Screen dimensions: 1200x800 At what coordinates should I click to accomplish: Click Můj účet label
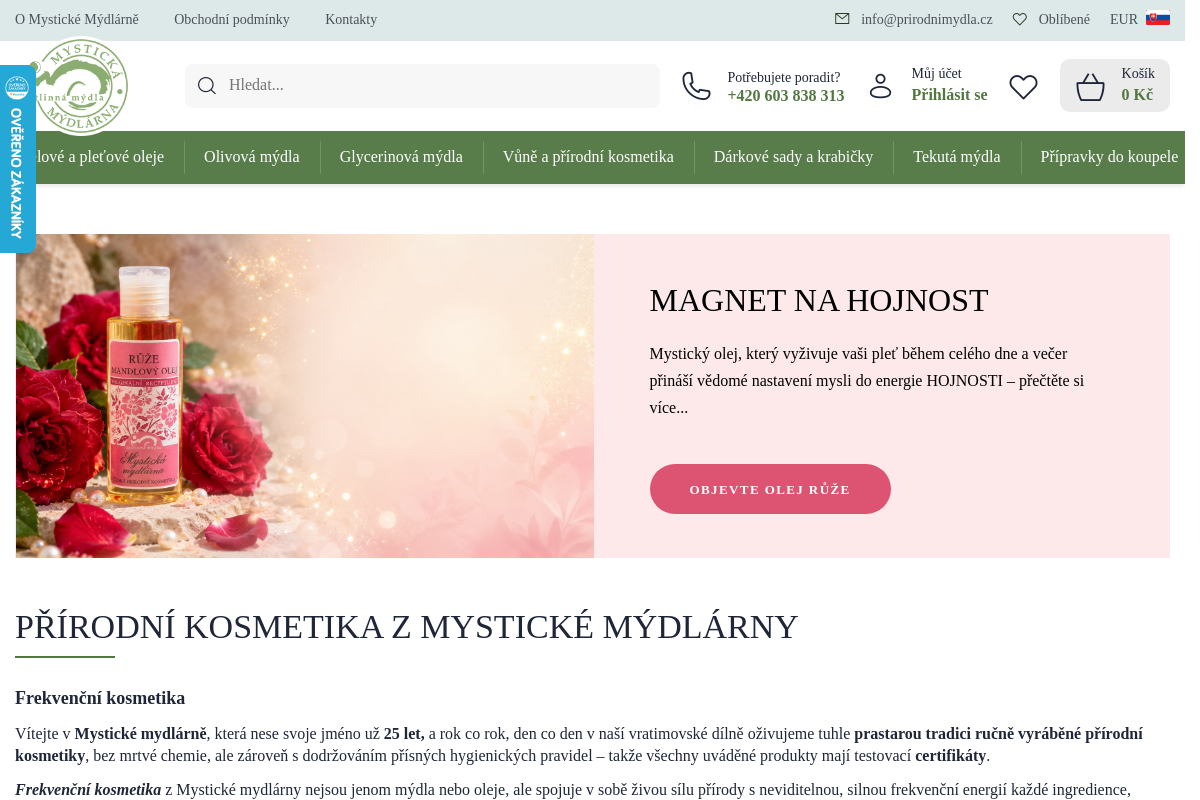(x=936, y=74)
